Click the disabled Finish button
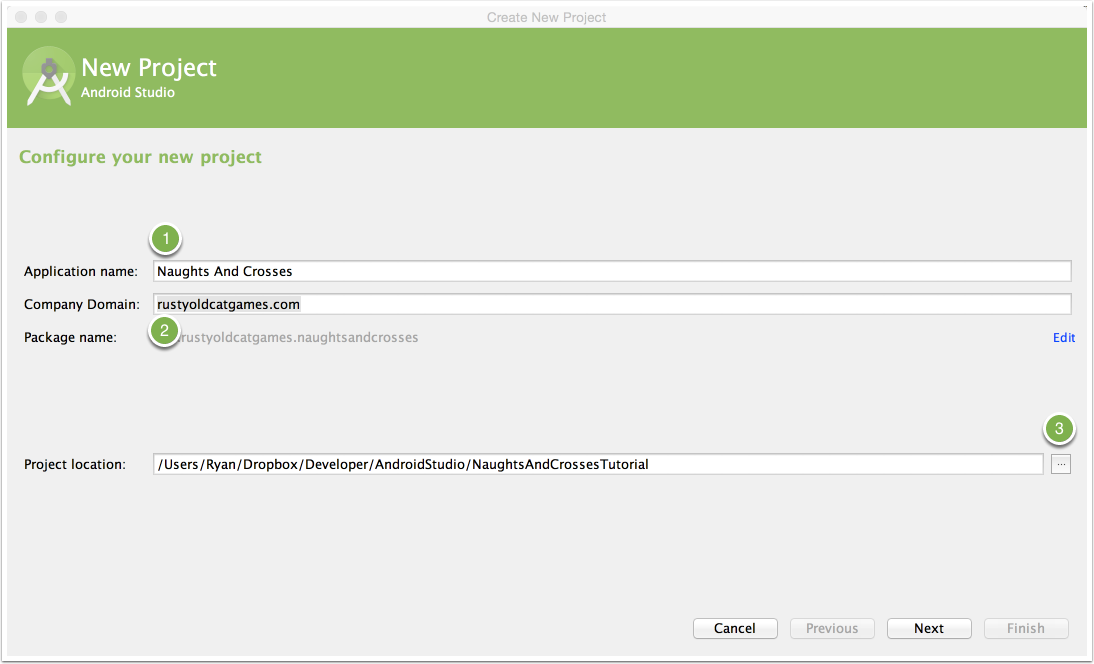Viewport: 1094px width, 664px height. [1026, 628]
